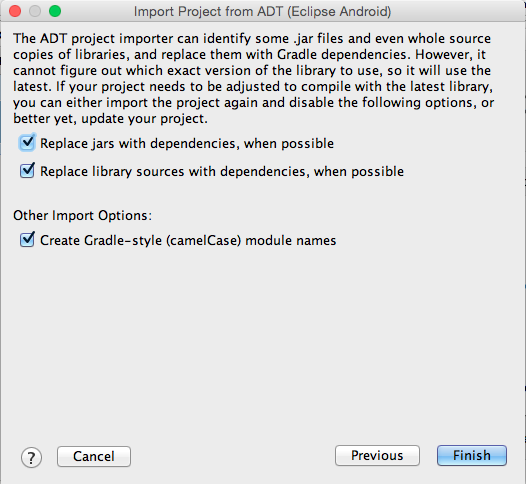This screenshot has height=484, width=526.
Task: Finish the ADT project import
Action: click(472, 455)
